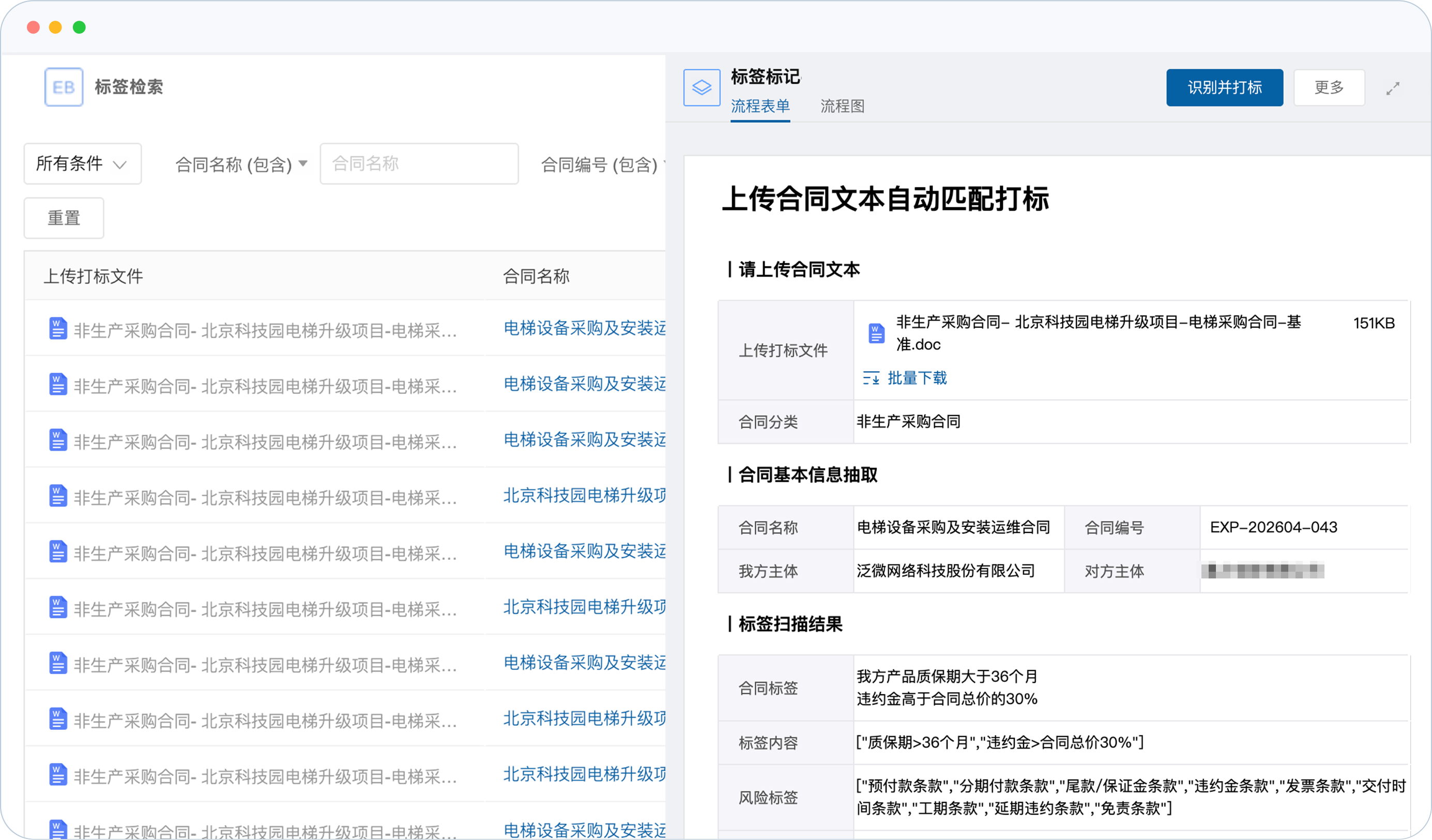1432x840 pixels.
Task: Open the 更多 menu button
Action: click(x=1329, y=87)
